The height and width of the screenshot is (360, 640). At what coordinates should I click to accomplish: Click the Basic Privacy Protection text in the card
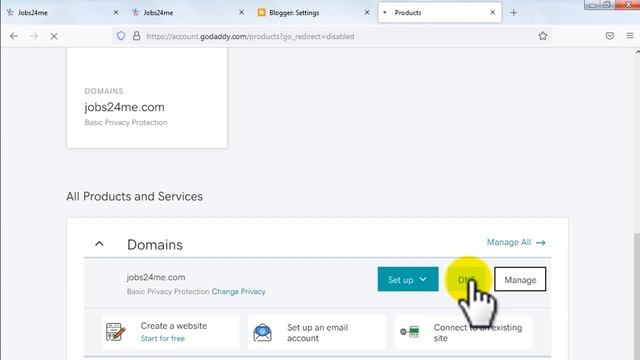pos(126,122)
